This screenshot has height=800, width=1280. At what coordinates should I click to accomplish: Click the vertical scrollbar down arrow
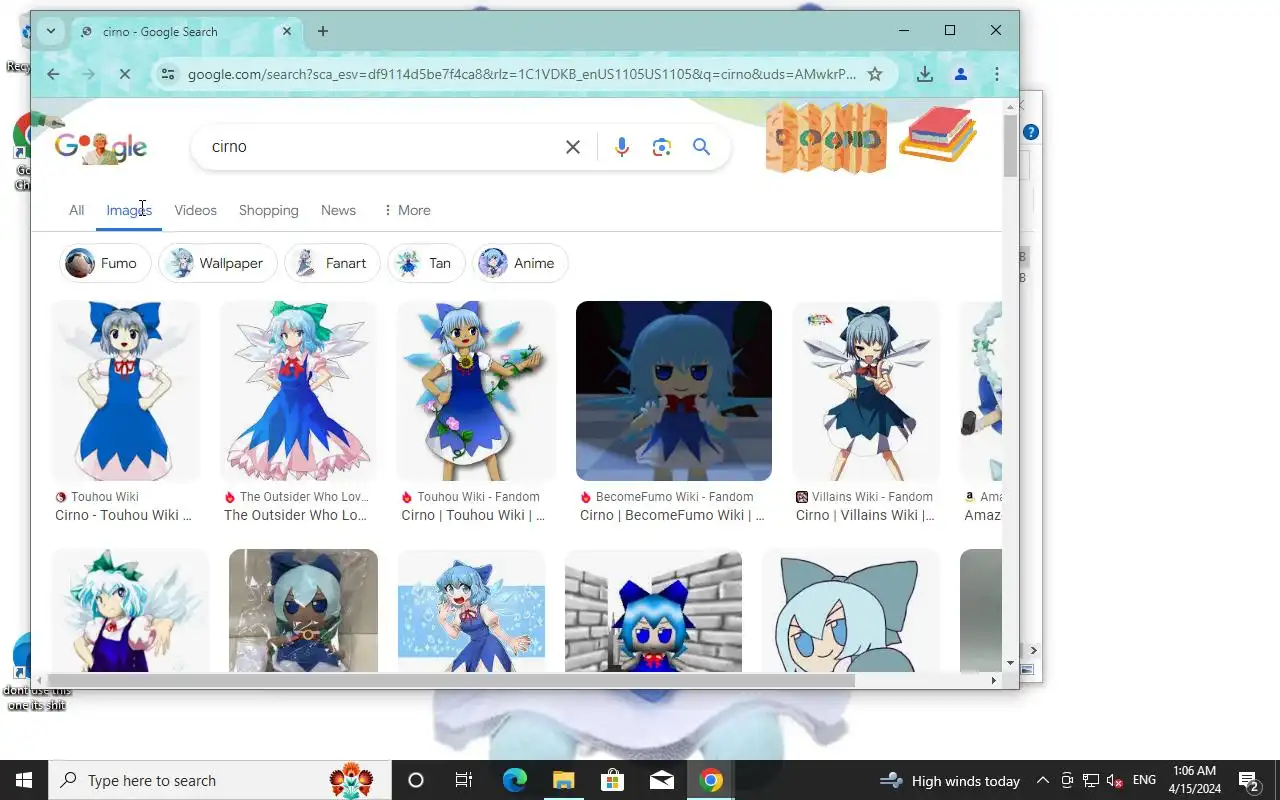pyautogui.click(x=1010, y=663)
